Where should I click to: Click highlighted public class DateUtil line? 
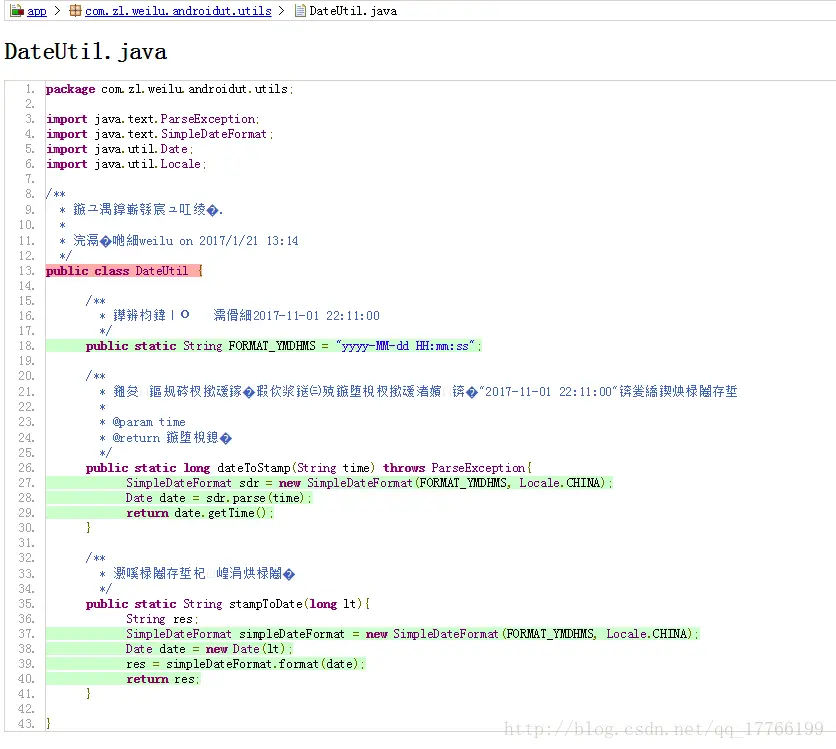point(124,271)
